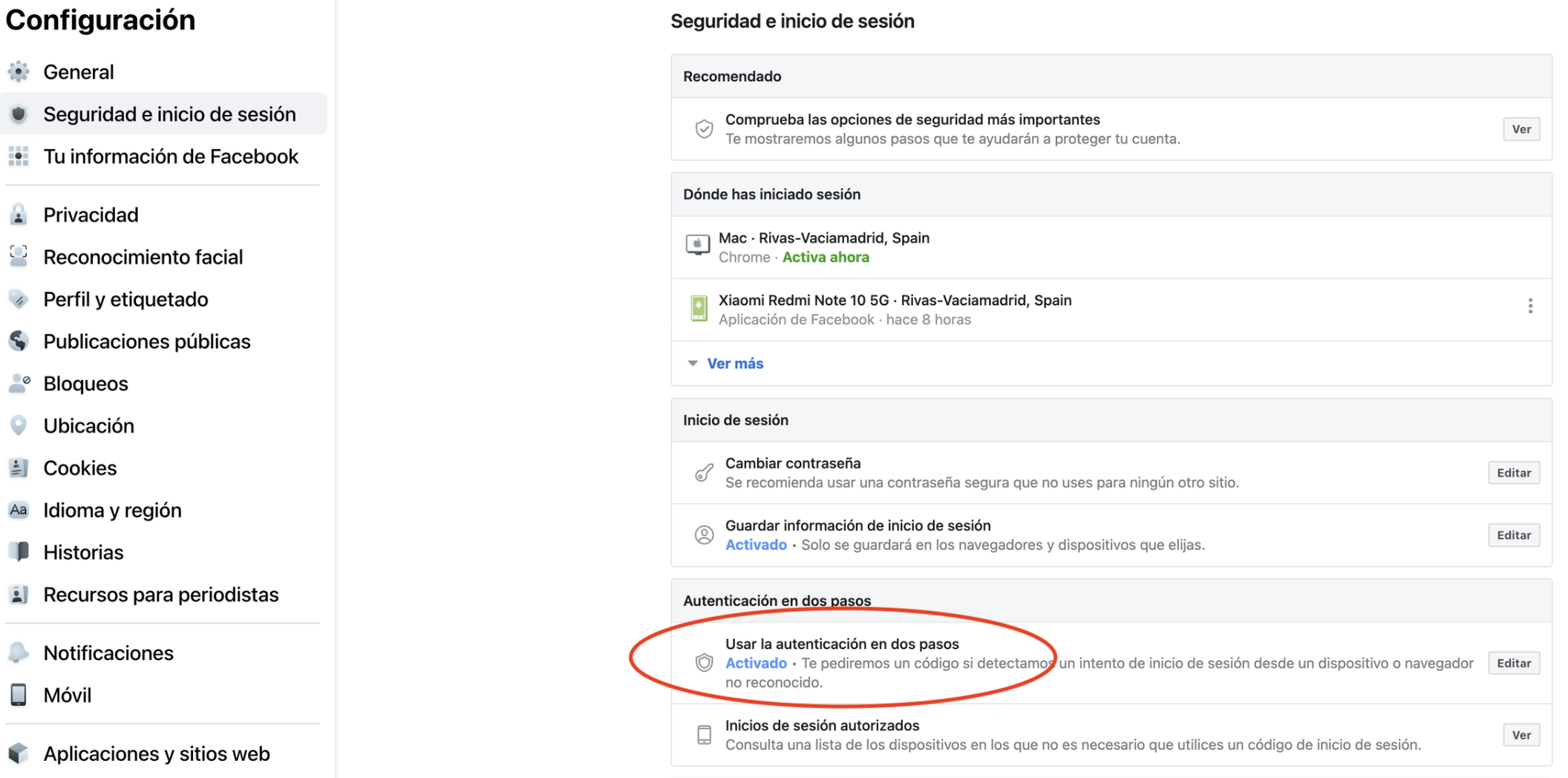The width and height of the screenshot is (1568, 778).
Task: Edit two-step authentication setting
Action: [1514, 663]
